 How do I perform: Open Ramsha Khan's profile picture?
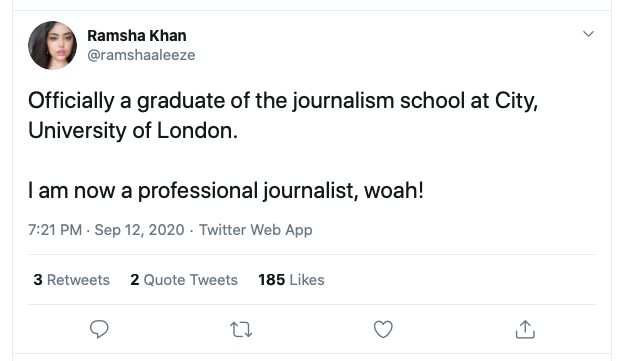[x=52, y=45]
